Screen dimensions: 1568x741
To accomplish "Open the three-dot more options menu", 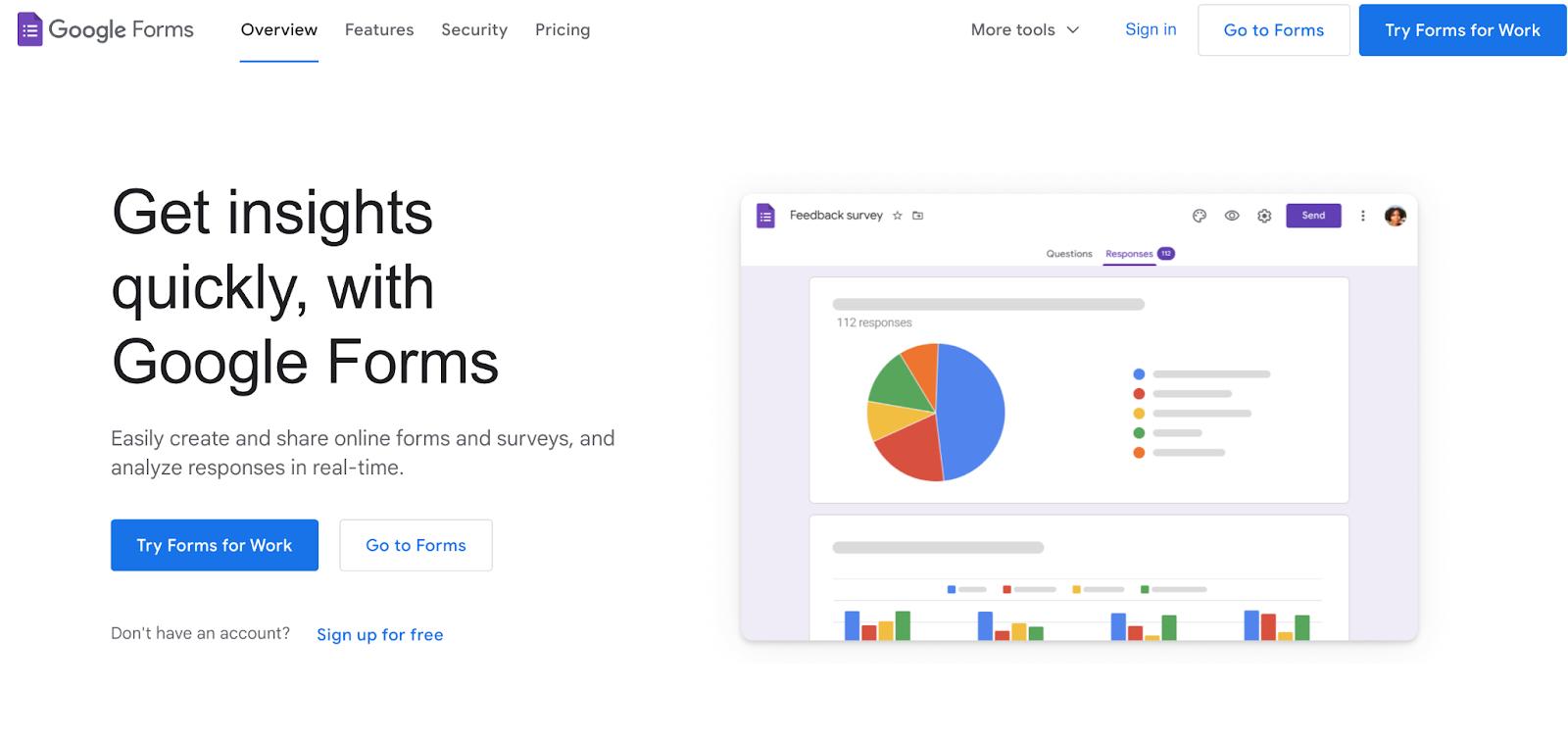I will click(1362, 216).
